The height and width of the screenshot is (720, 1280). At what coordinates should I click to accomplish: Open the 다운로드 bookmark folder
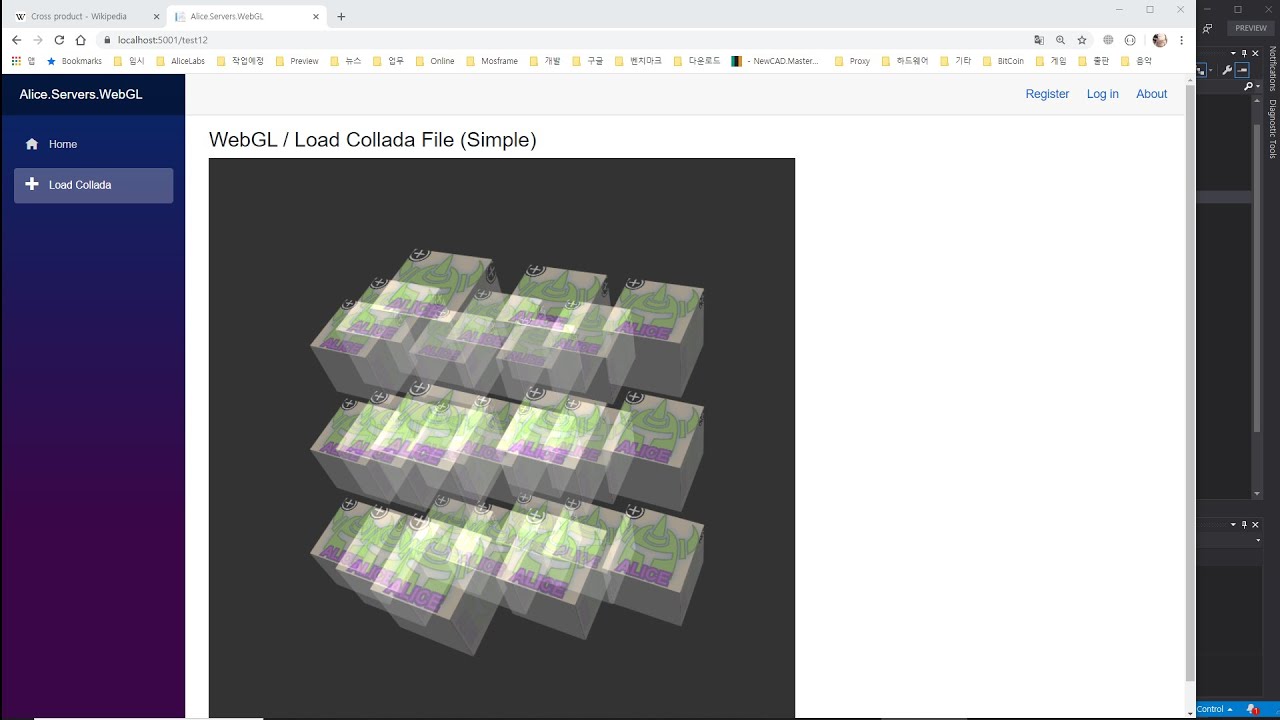[697, 61]
